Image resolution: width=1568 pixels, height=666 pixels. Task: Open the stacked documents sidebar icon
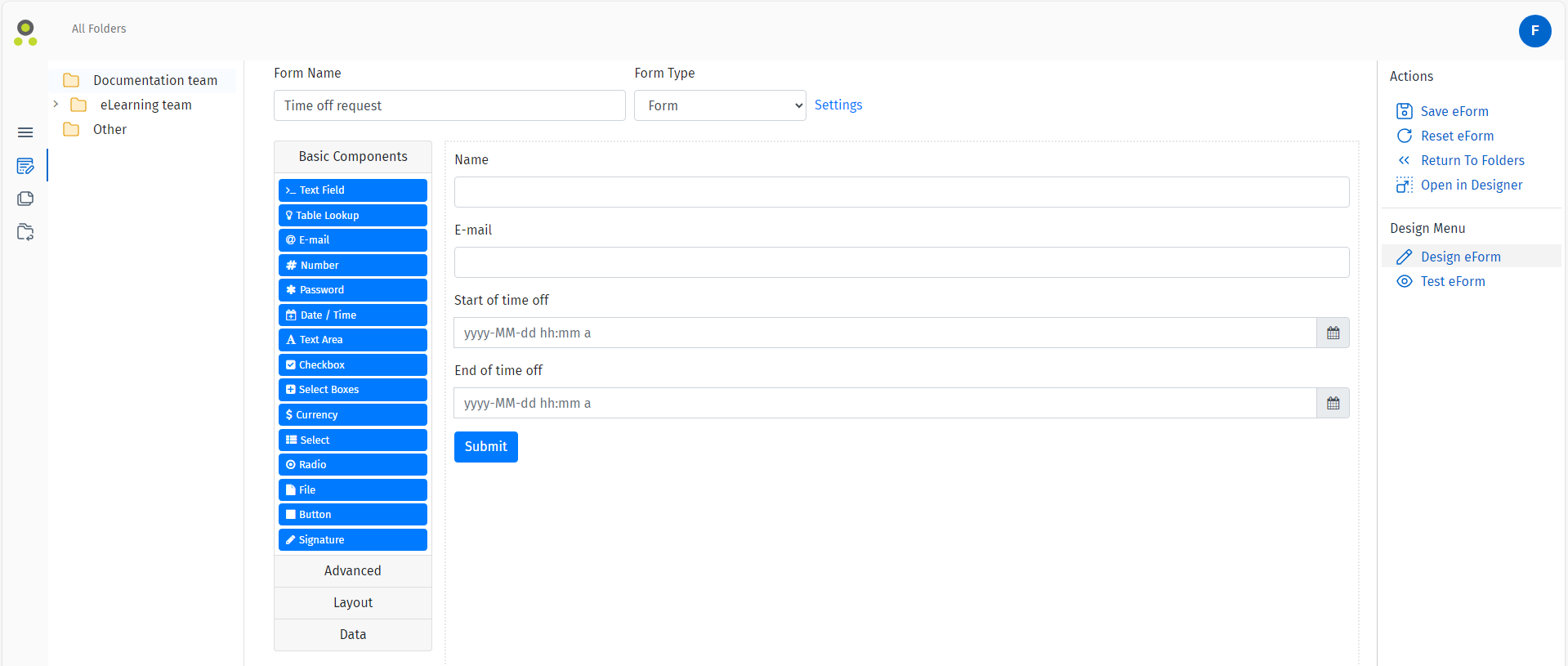[25, 199]
